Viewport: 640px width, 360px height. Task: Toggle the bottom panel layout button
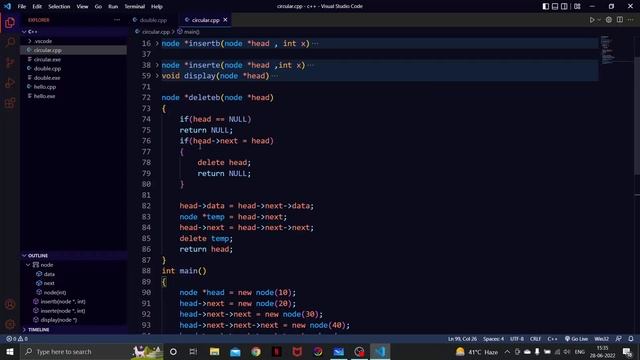[555, 6]
